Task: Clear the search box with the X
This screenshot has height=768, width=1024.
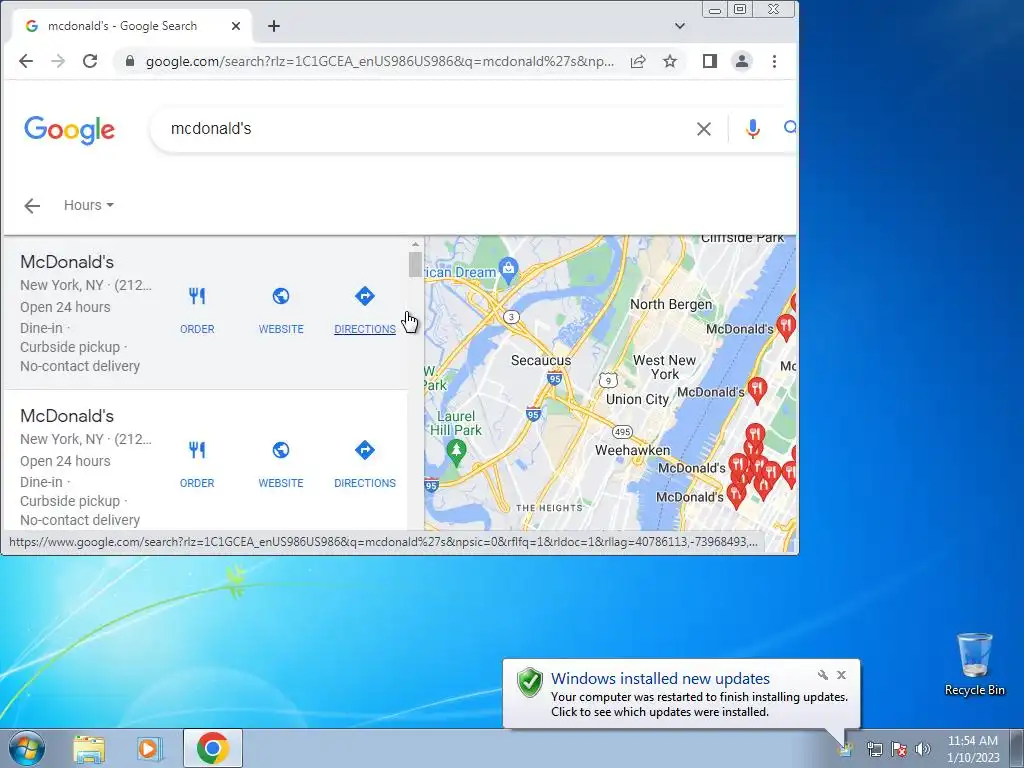Action: 703,129
